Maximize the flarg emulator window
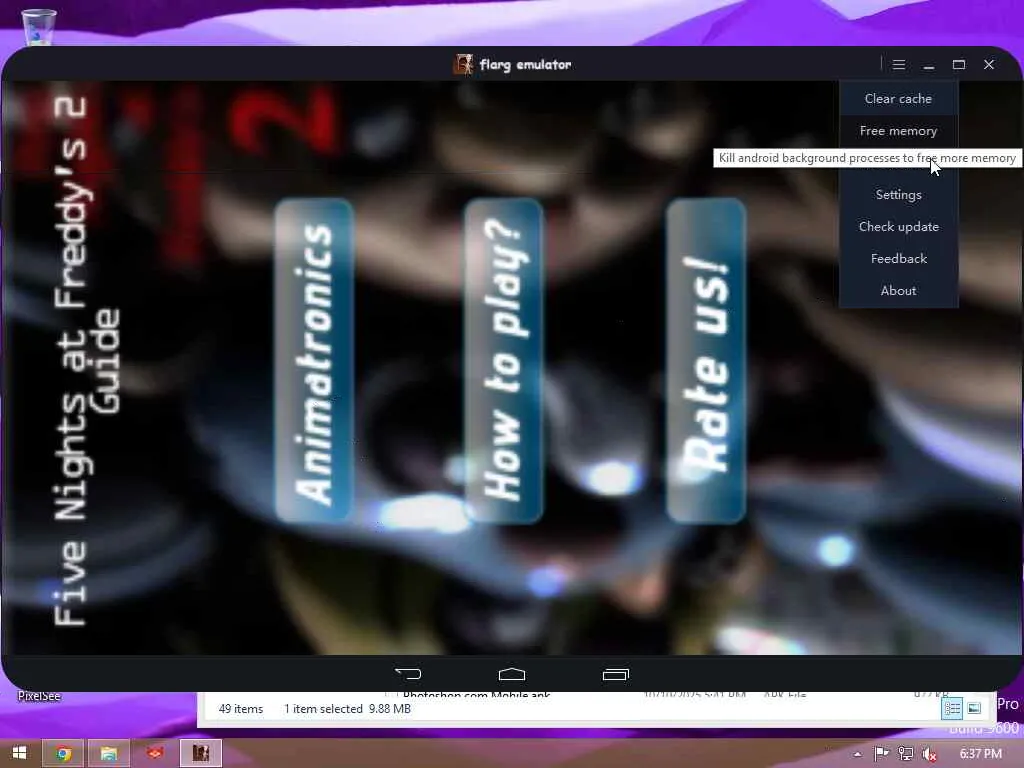Screen dimensions: 1024x768 [959, 65]
